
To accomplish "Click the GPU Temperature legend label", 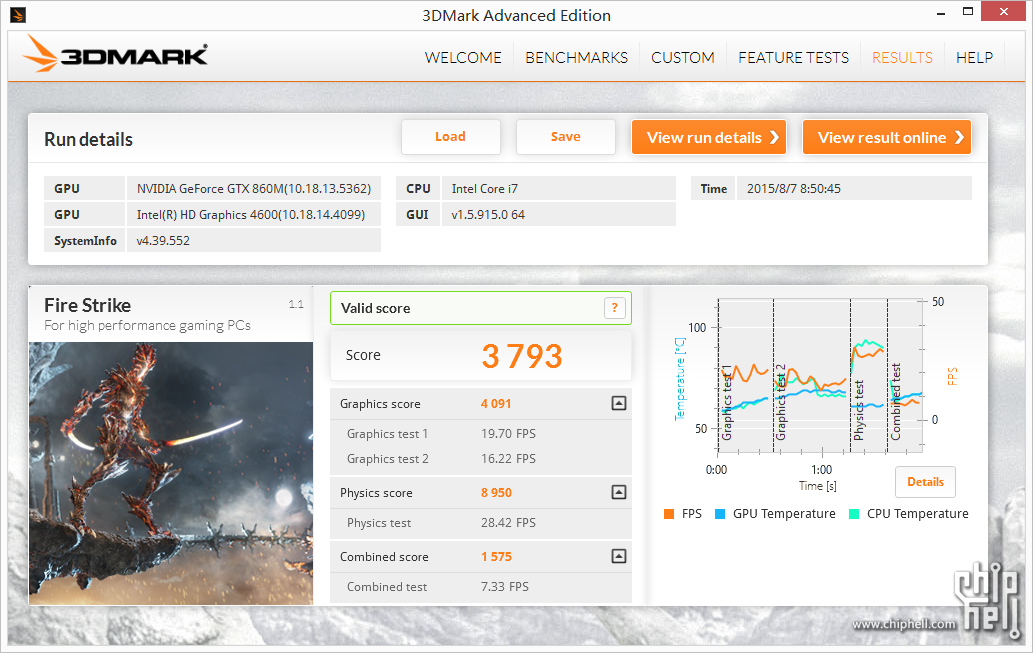I will point(784,514).
